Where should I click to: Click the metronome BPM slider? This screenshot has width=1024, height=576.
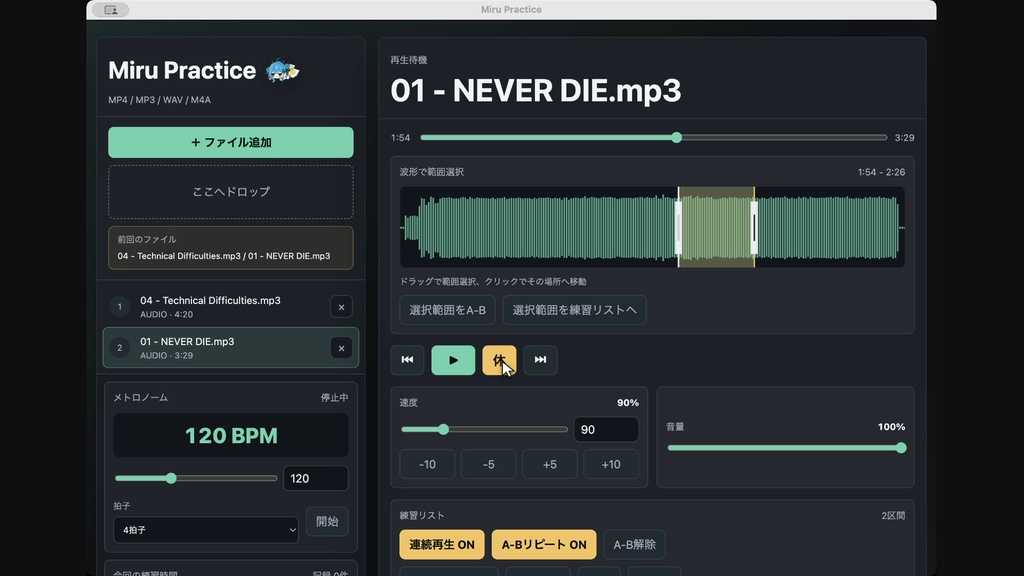click(x=196, y=478)
